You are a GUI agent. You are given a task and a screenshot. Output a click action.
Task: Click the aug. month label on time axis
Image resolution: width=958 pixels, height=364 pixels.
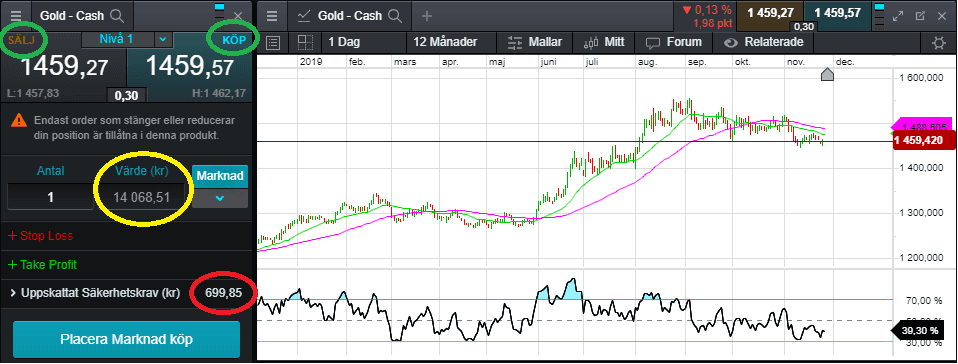(x=648, y=62)
